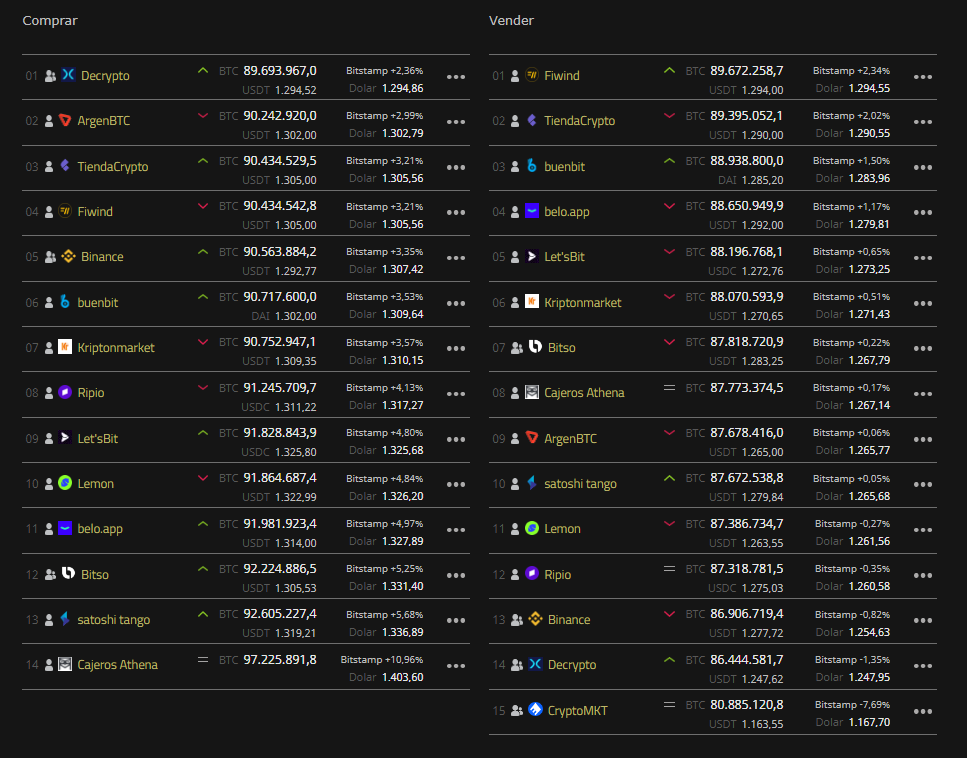Click the Kriptonmarket logo in Comprar list
This screenshot has width=967, height=758.
point(65,347)
